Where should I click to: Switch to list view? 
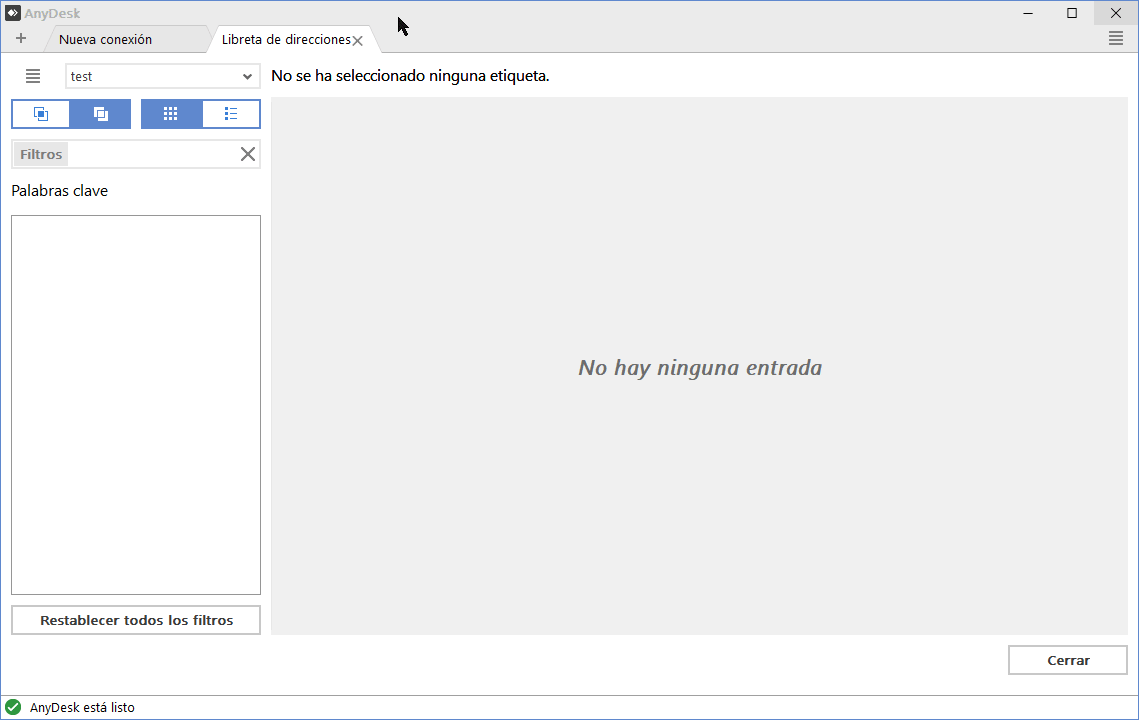tap(231, 114)
